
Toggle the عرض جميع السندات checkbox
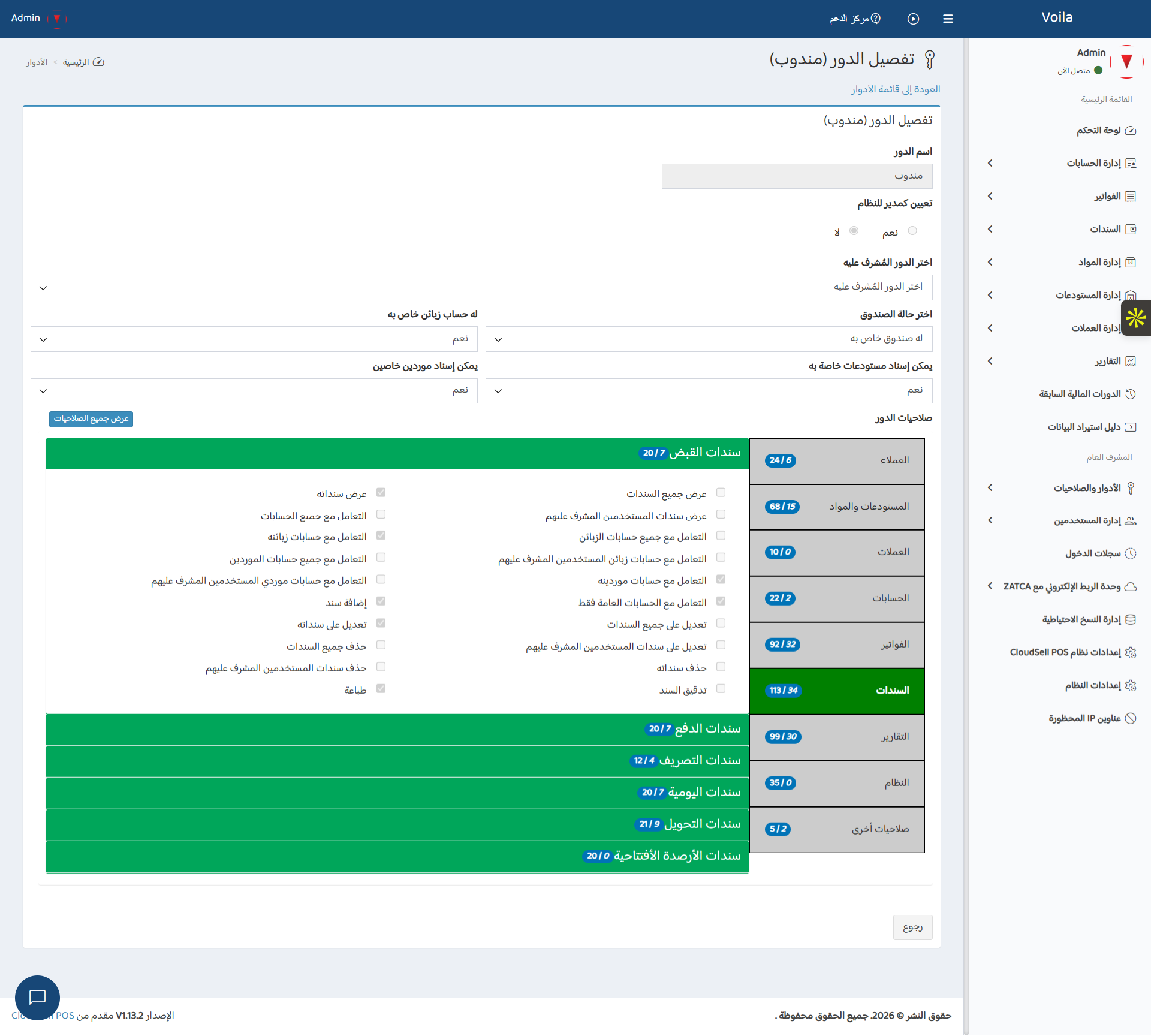(721, 492)
